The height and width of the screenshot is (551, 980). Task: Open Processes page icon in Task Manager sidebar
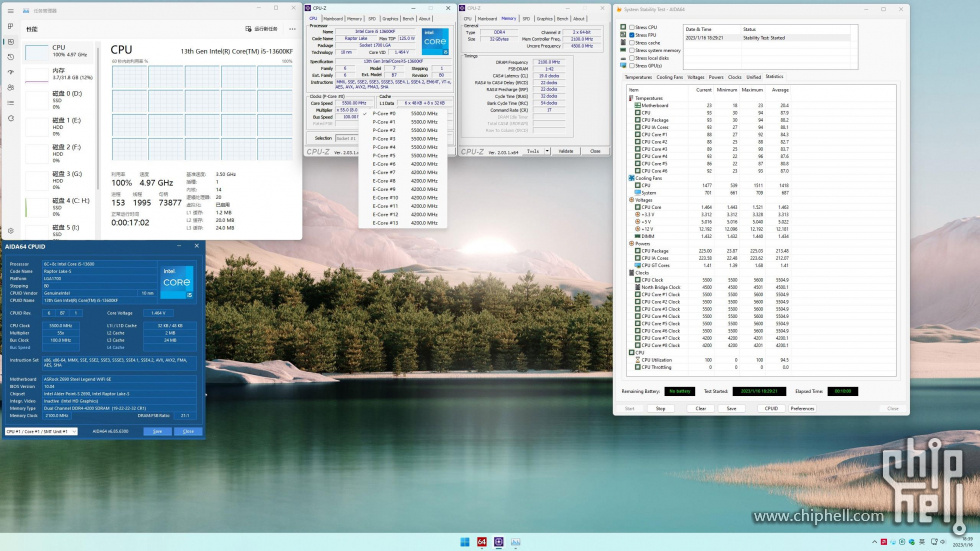11,26
